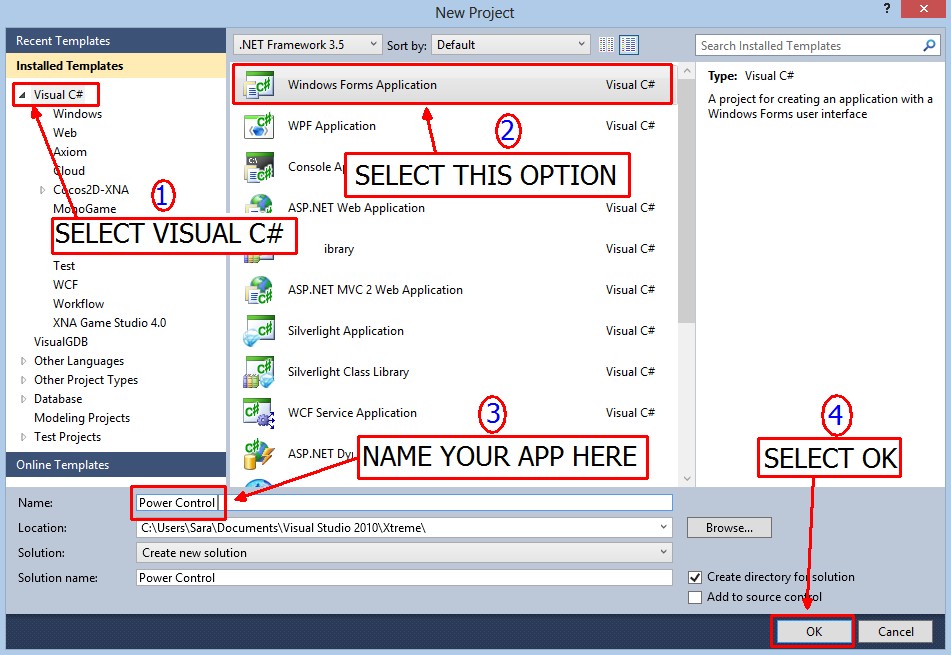Click the WPF Application template icon
Screen dimensions: 951x655
(259, 126)
